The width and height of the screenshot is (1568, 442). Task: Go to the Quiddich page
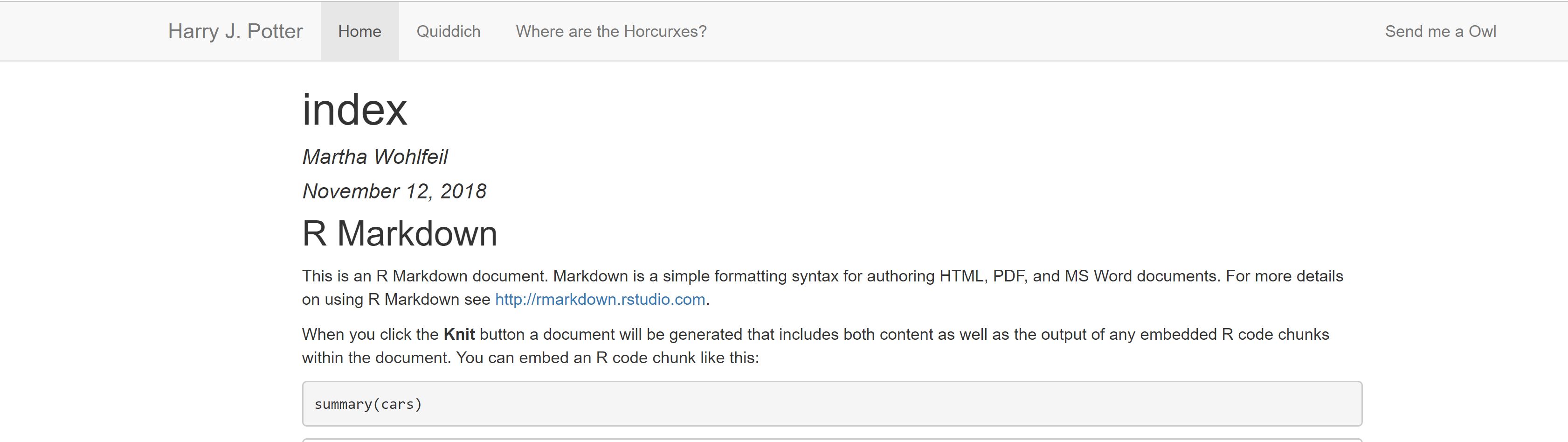coord(449,31)
